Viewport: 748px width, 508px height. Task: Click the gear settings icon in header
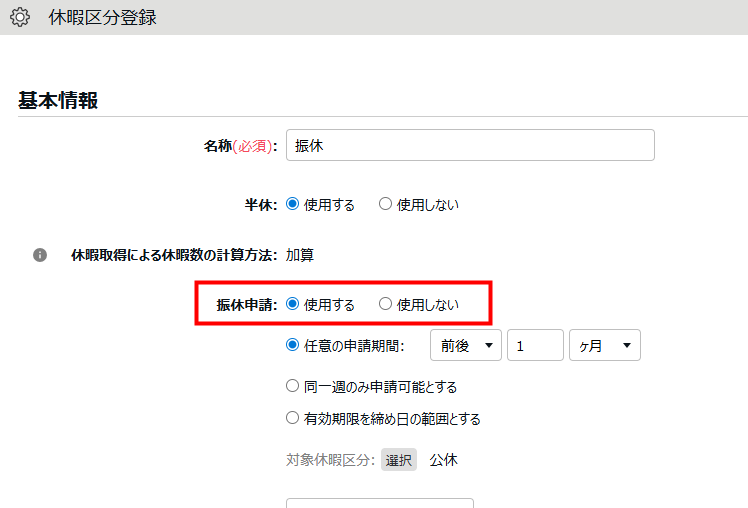(x=20, y=17)
